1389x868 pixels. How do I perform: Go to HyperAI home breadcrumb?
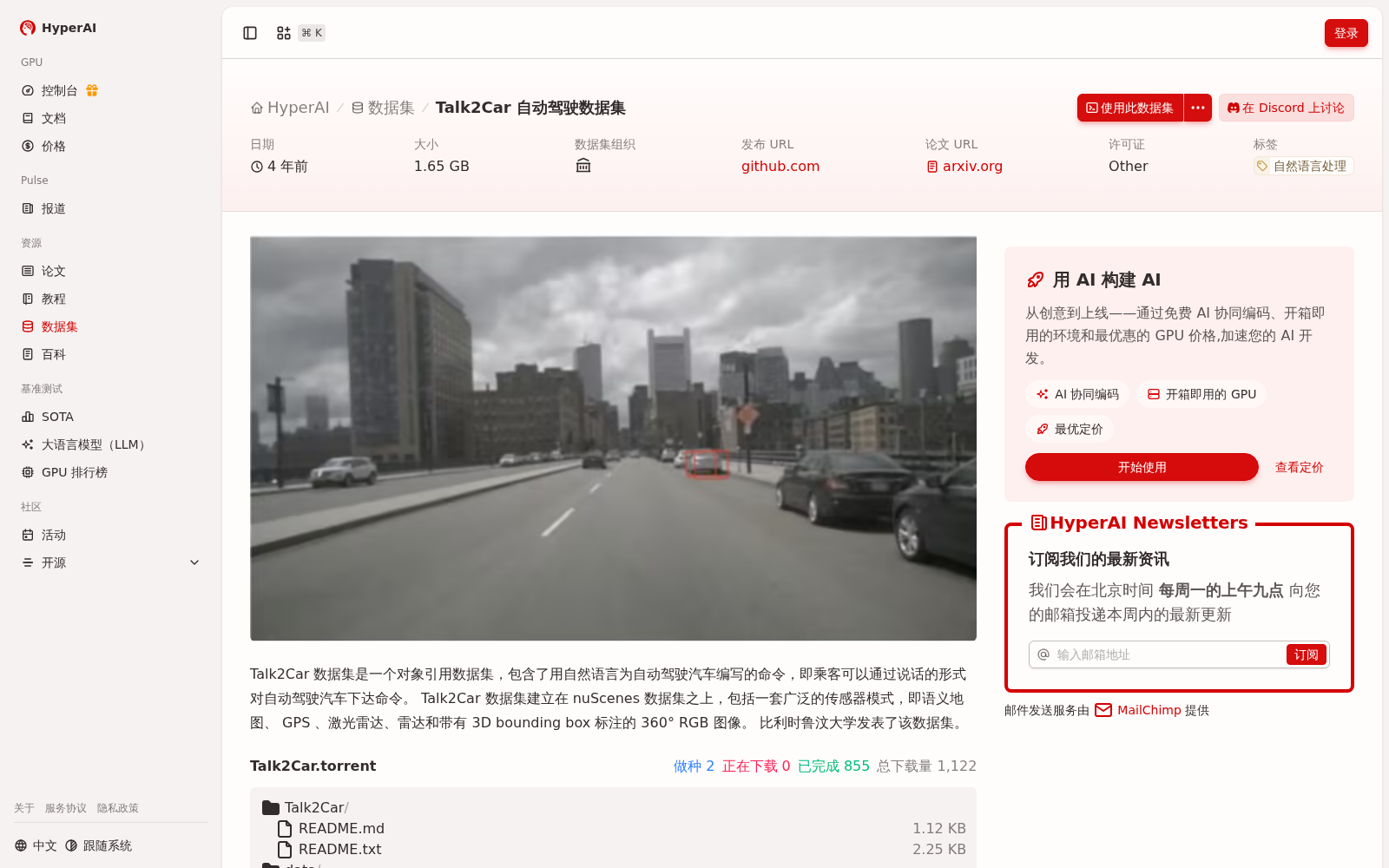point(290,108)
